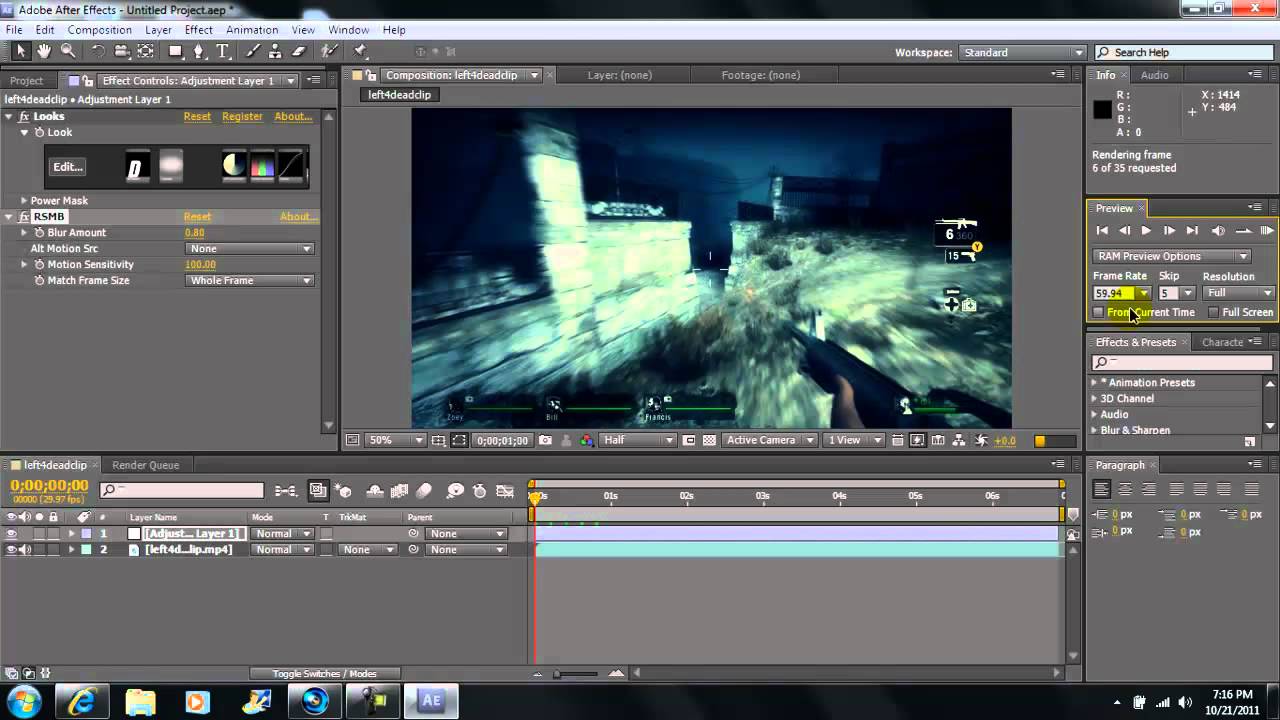Select the Brush tool
This screenshot has height=720, width=1280.
(x=254, y=51)
